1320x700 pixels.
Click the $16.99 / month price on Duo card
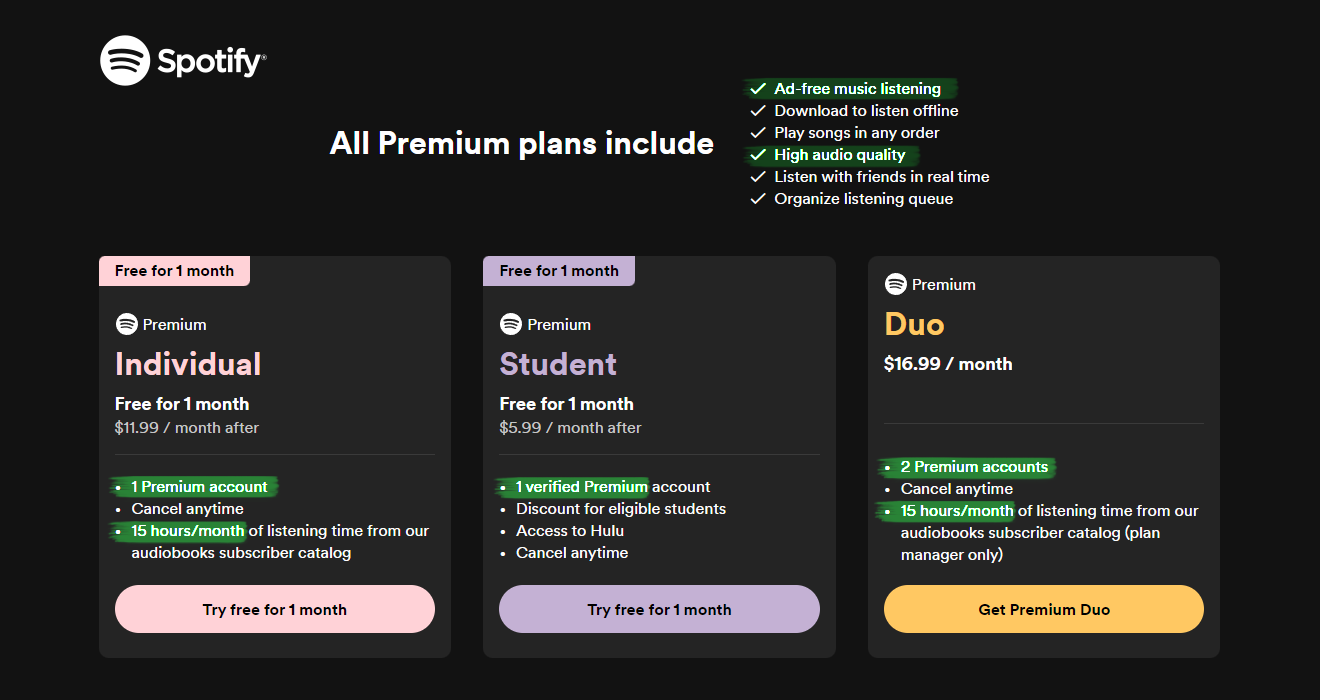tap(948, 363)
